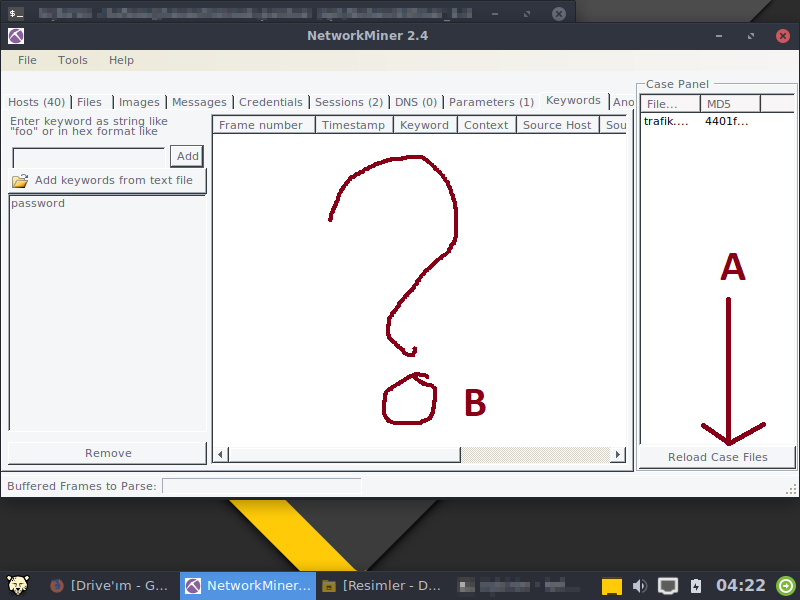800x600 pixels.
Task: Go to the Parameters (1) tab
Action: (x=491, y=102)
